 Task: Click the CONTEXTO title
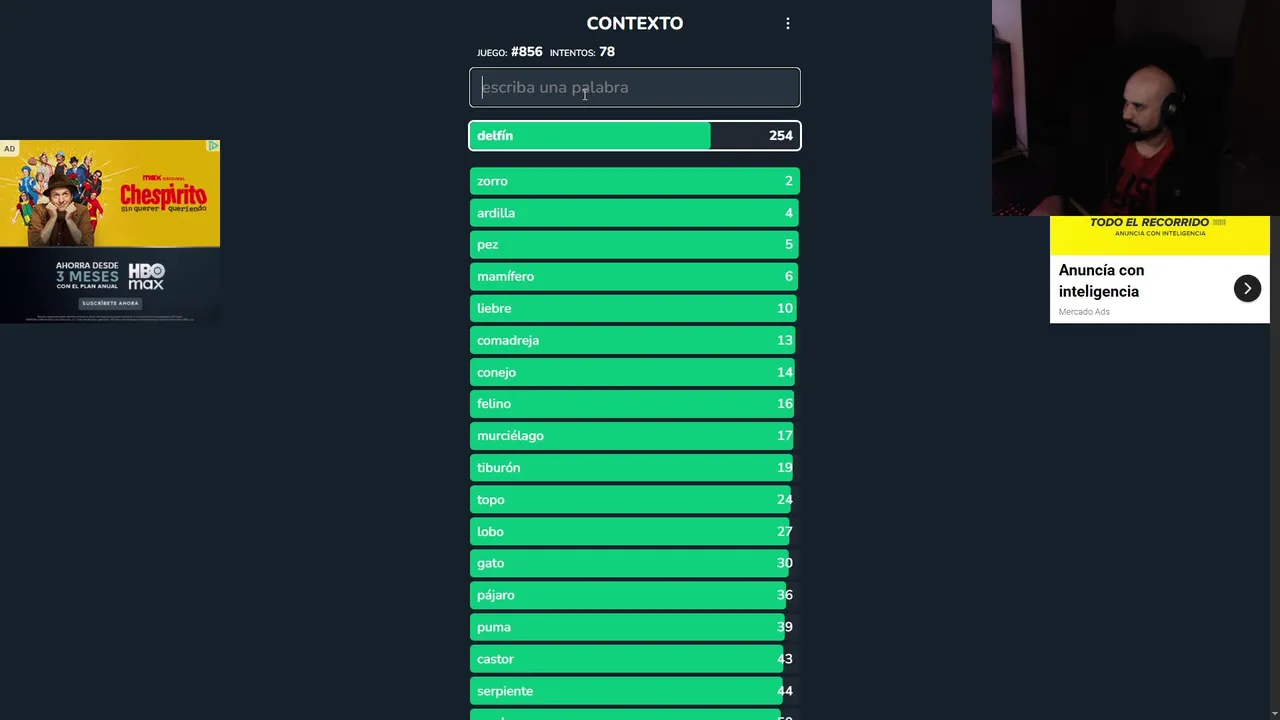[634, 23]
